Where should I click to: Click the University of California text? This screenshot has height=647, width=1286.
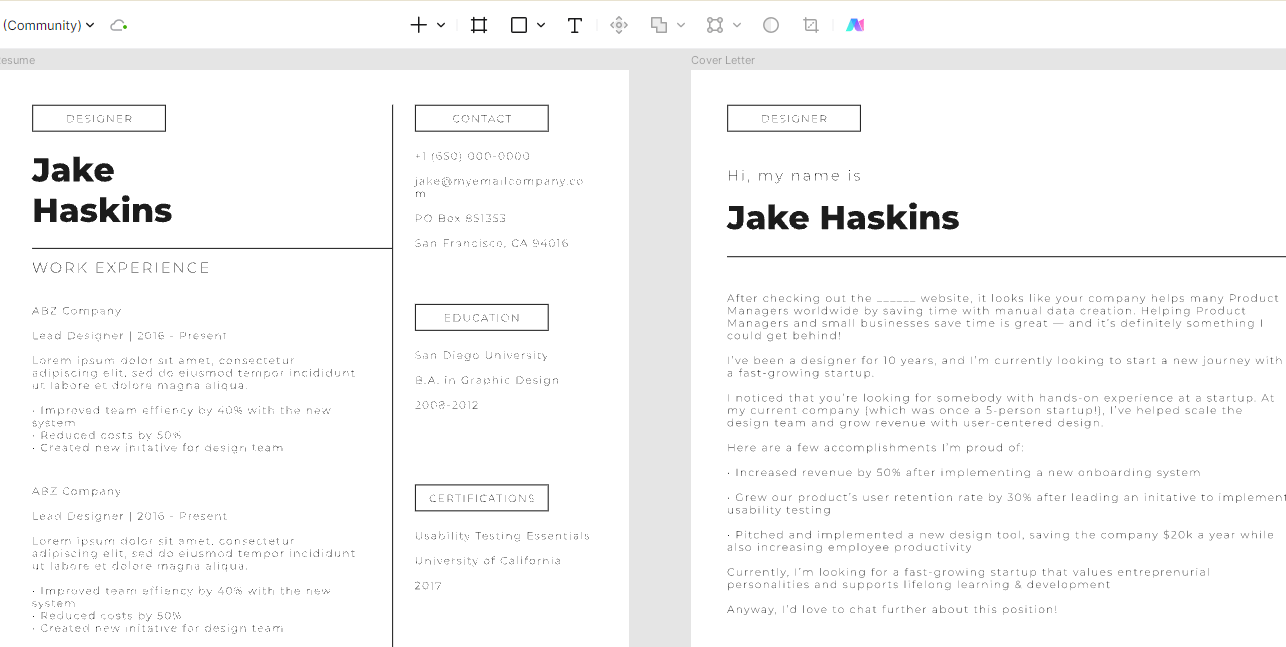pos(488,561)
